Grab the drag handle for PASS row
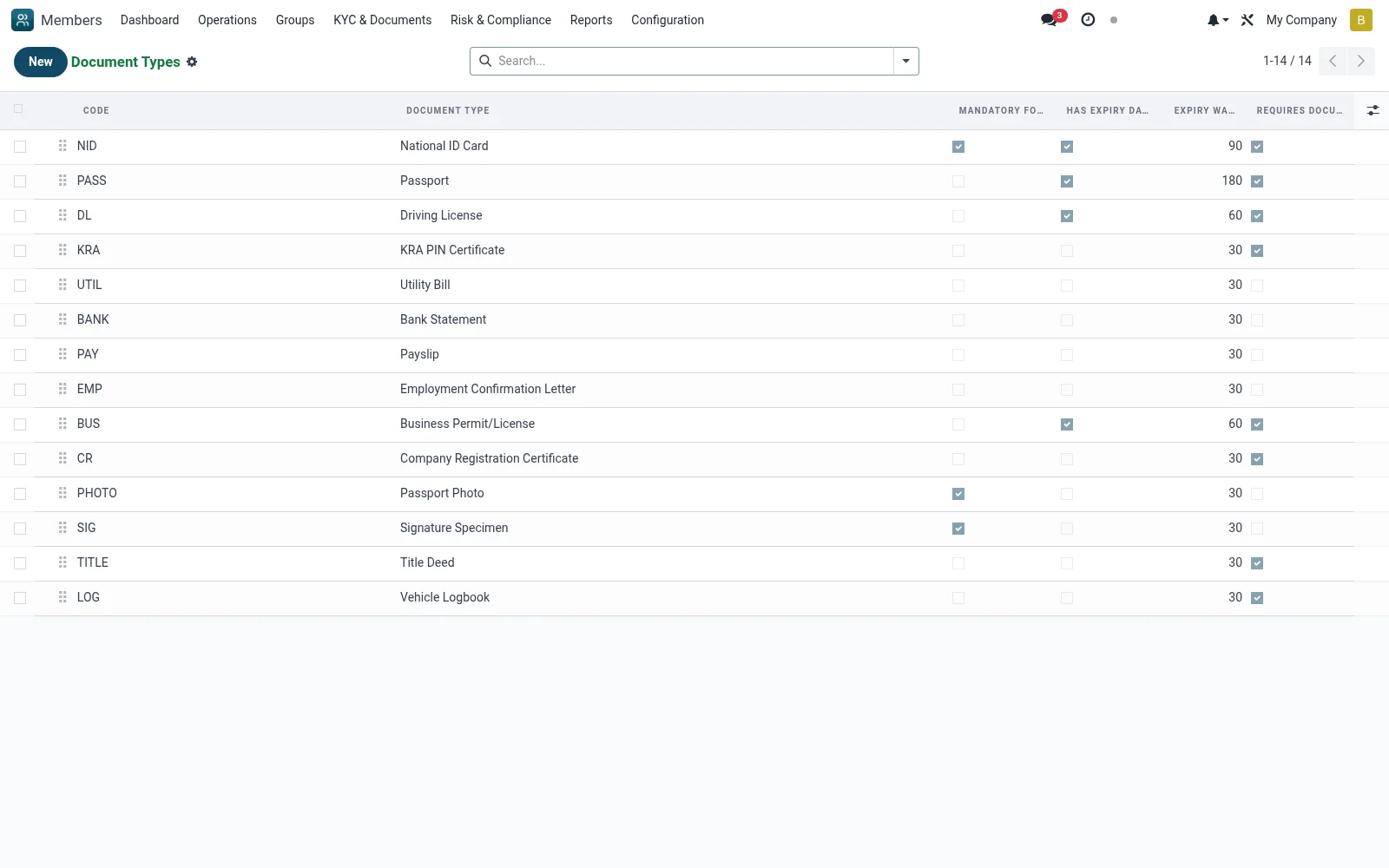The height and width of the screenshot is (868, 1389). (x=63, y=181)
